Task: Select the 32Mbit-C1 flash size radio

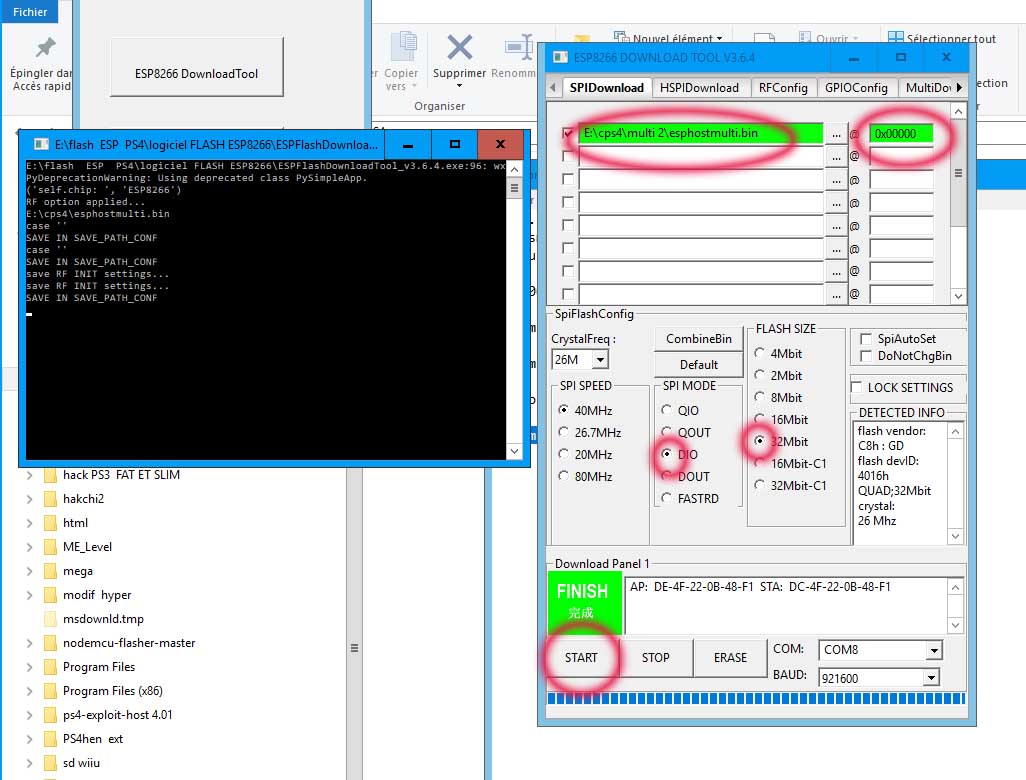Action: coord(759,485)
